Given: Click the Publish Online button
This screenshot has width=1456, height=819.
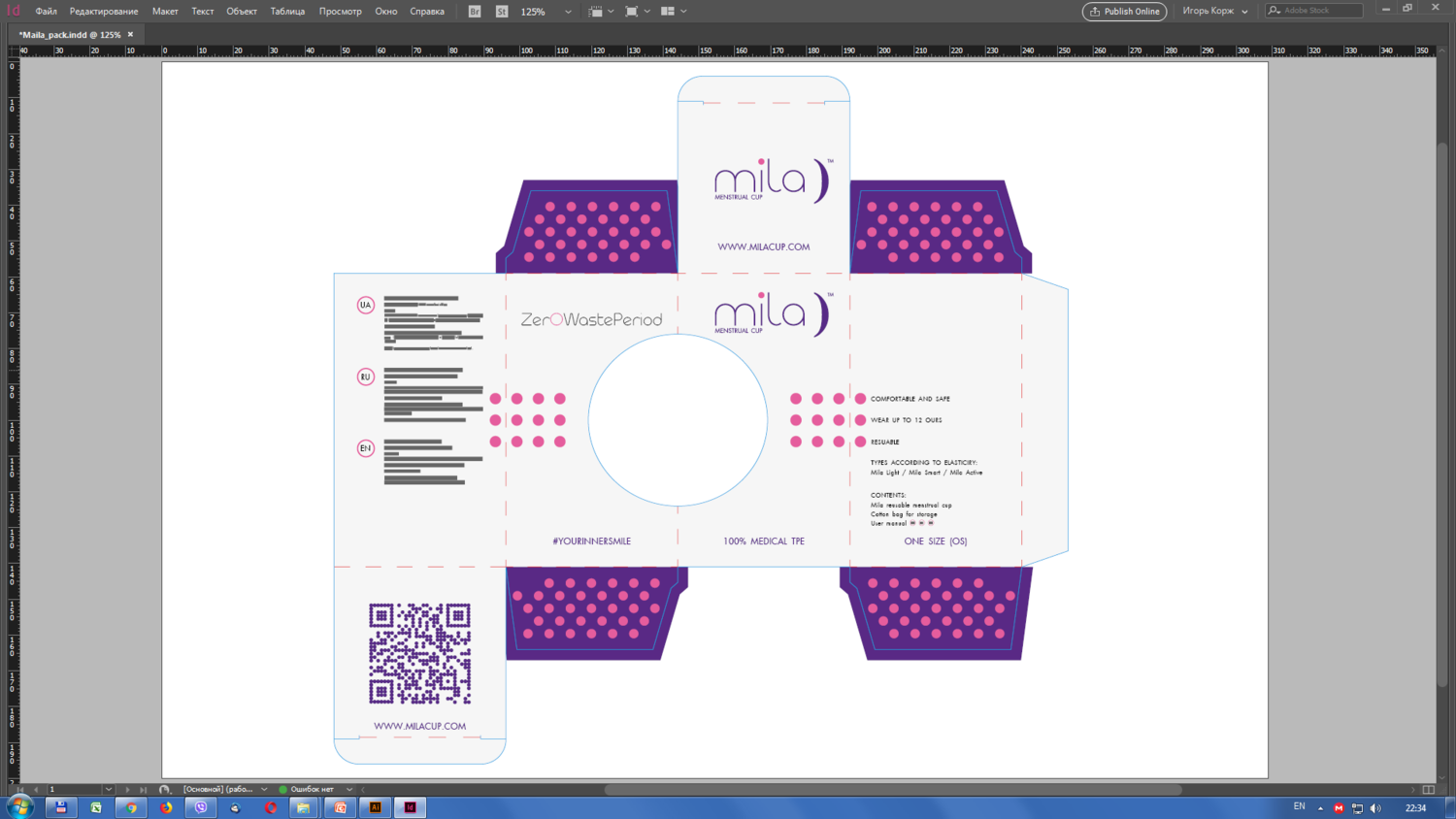Looking at the screenshot, I should point(1124,12).
